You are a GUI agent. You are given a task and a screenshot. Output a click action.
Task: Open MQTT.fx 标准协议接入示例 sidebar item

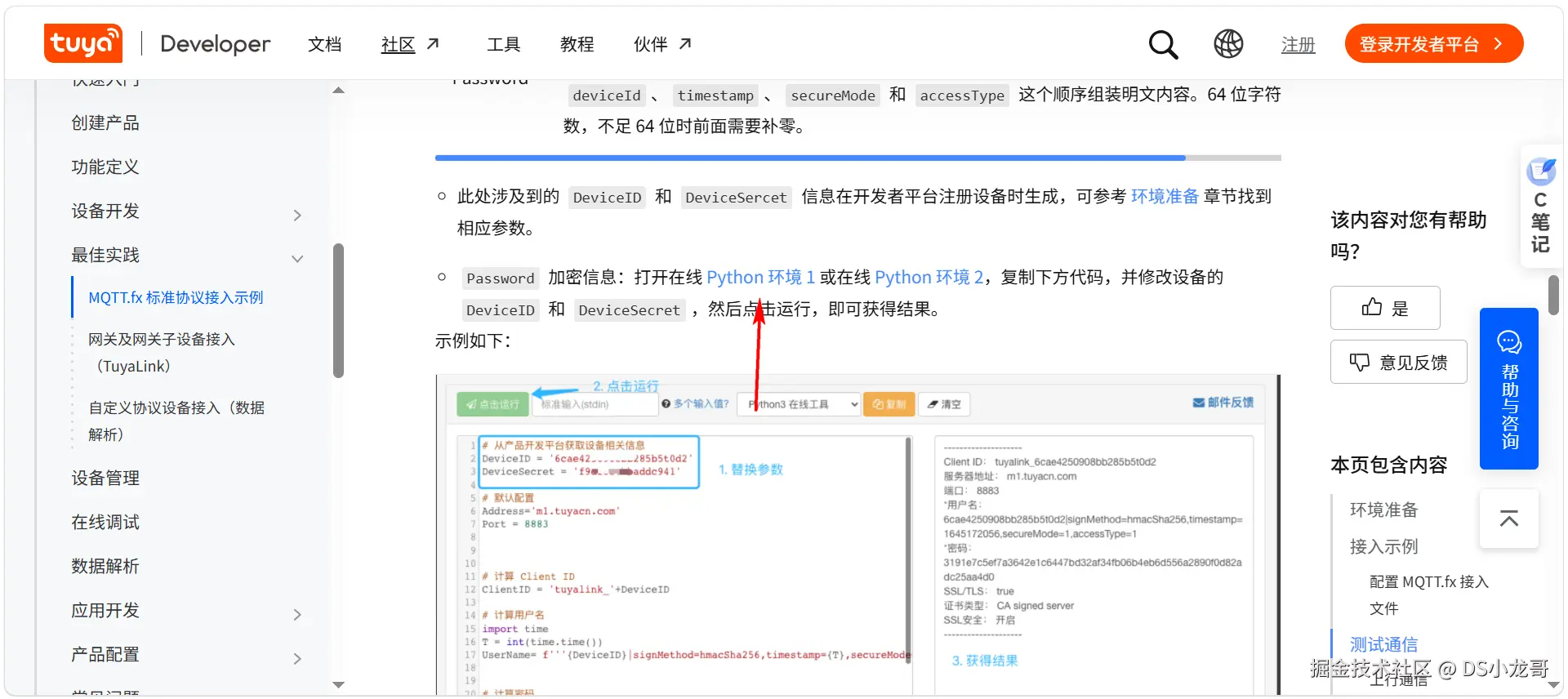[x=176, y=297]
